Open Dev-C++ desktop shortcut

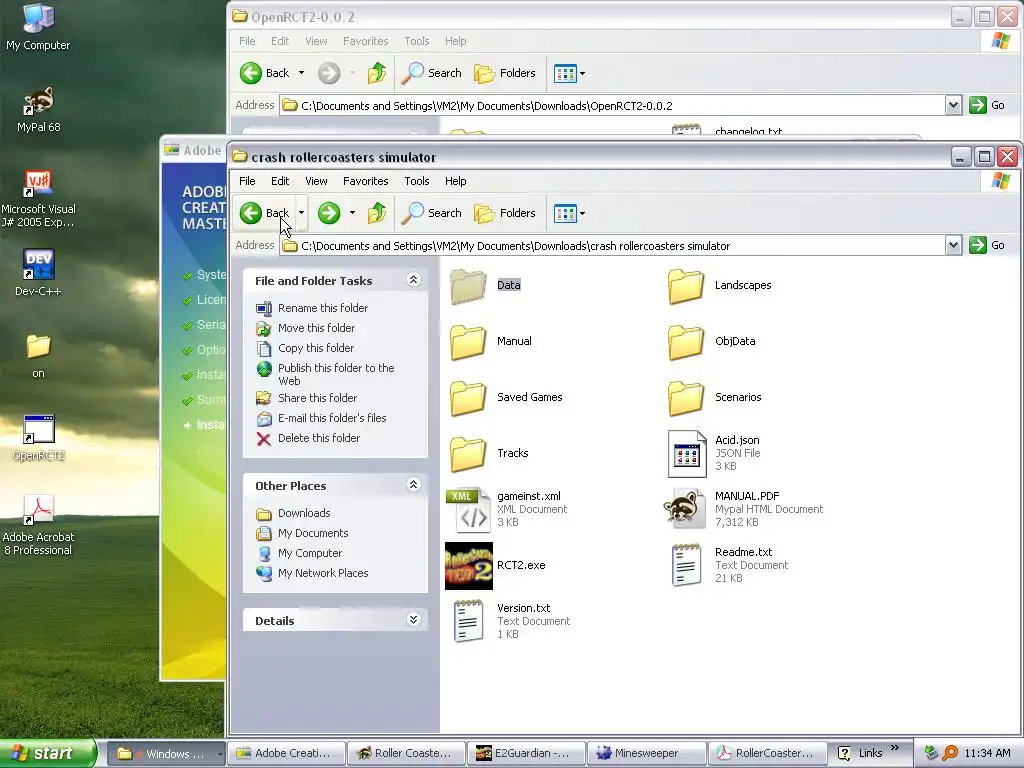coord(38,272)
